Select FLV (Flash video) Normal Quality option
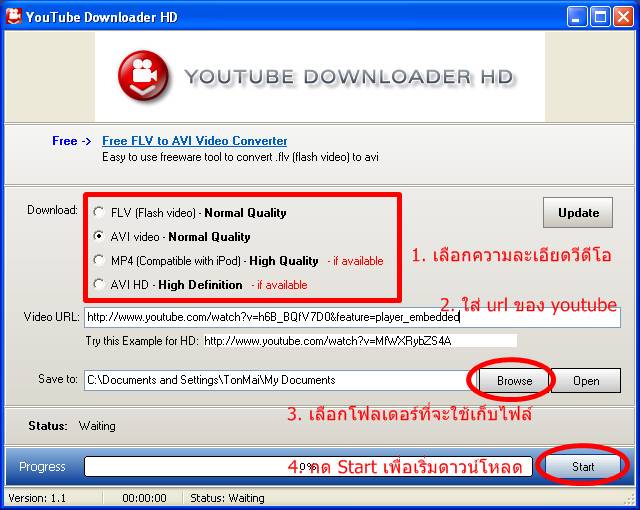The image size is (640, 510). click(98, 212)
